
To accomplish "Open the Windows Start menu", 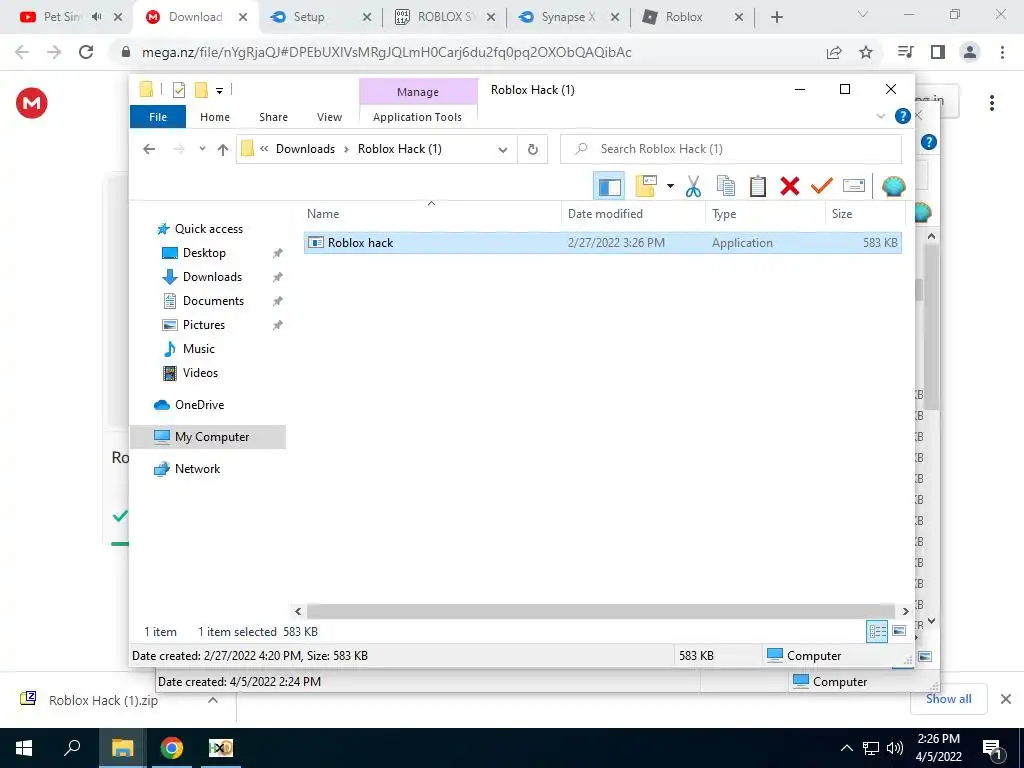I will (24, 748).
